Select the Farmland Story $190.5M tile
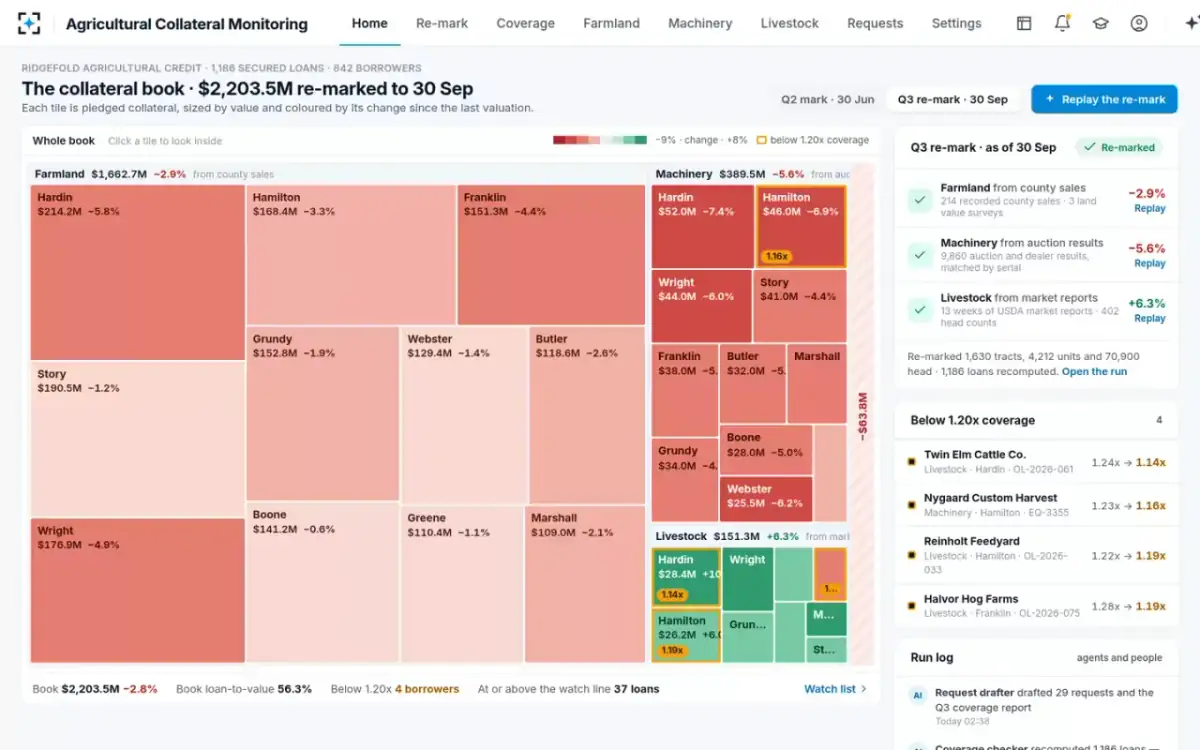This screenshot has width=1200, height=750. coord(137,439)
